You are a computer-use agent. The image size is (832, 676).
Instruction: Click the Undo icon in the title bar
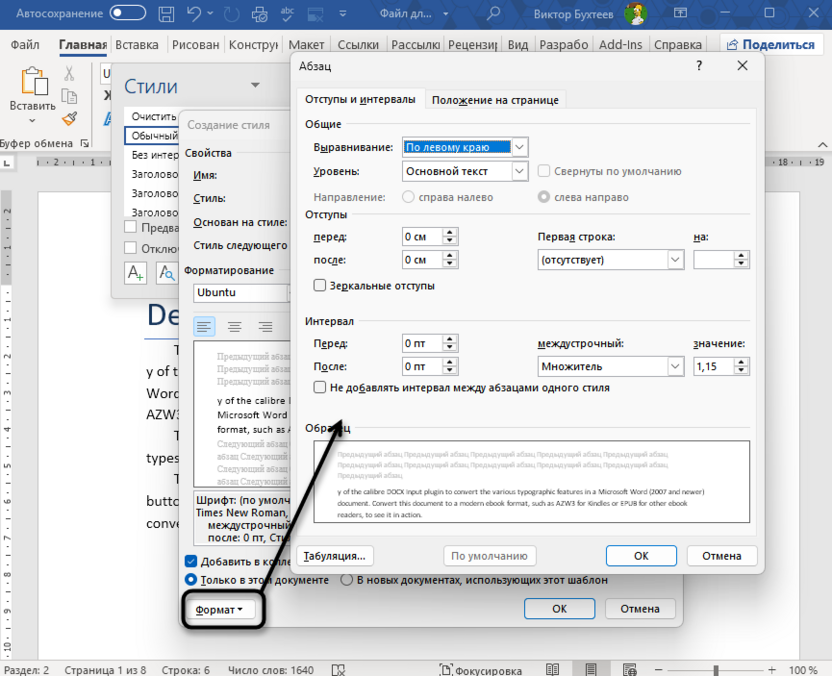click(x=195, y=14)
